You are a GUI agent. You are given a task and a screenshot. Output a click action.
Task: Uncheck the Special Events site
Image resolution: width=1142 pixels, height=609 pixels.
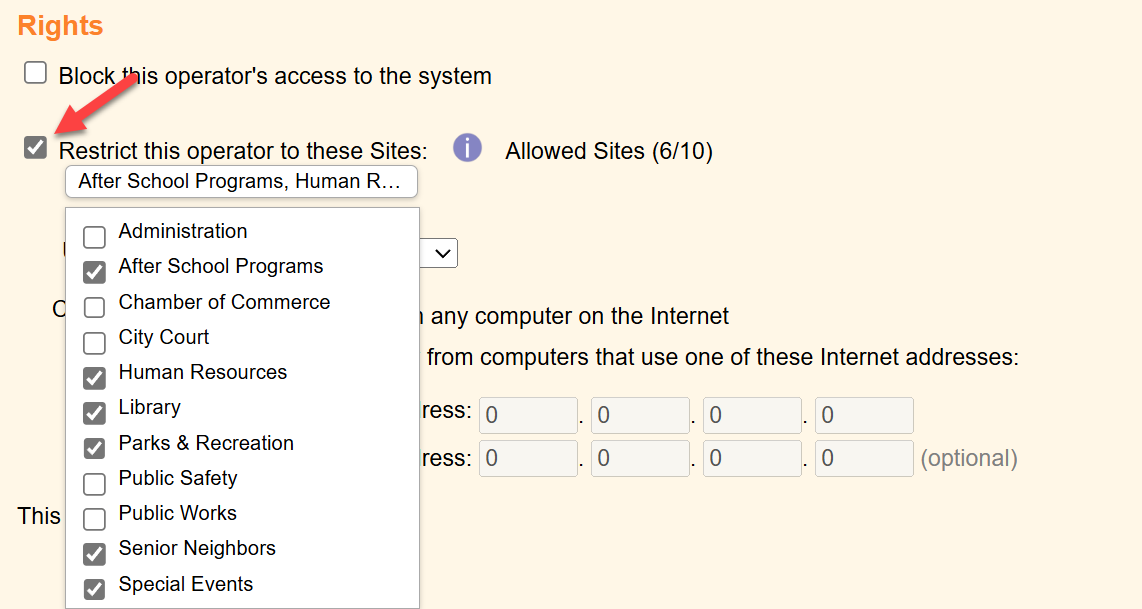(x=94, y=589)
